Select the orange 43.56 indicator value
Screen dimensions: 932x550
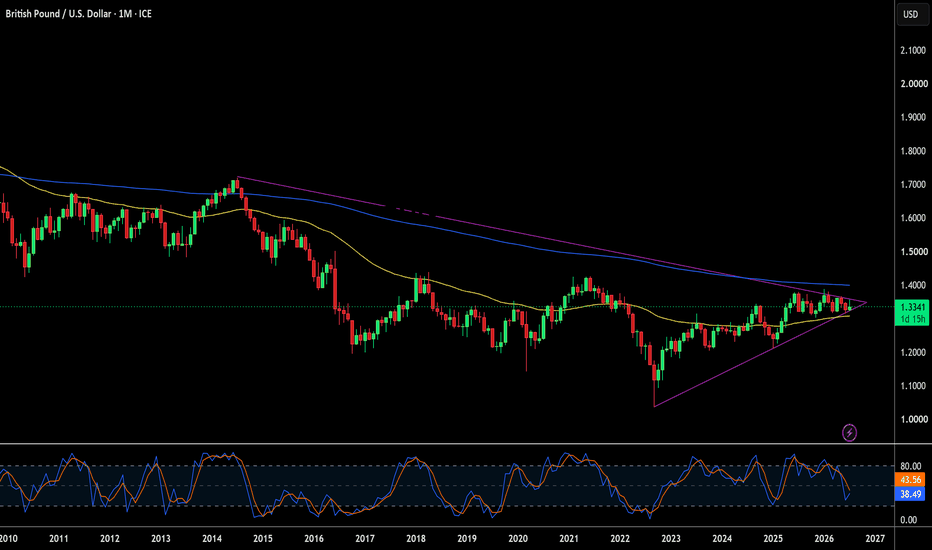pyautogui.click(x=911, y=480)
